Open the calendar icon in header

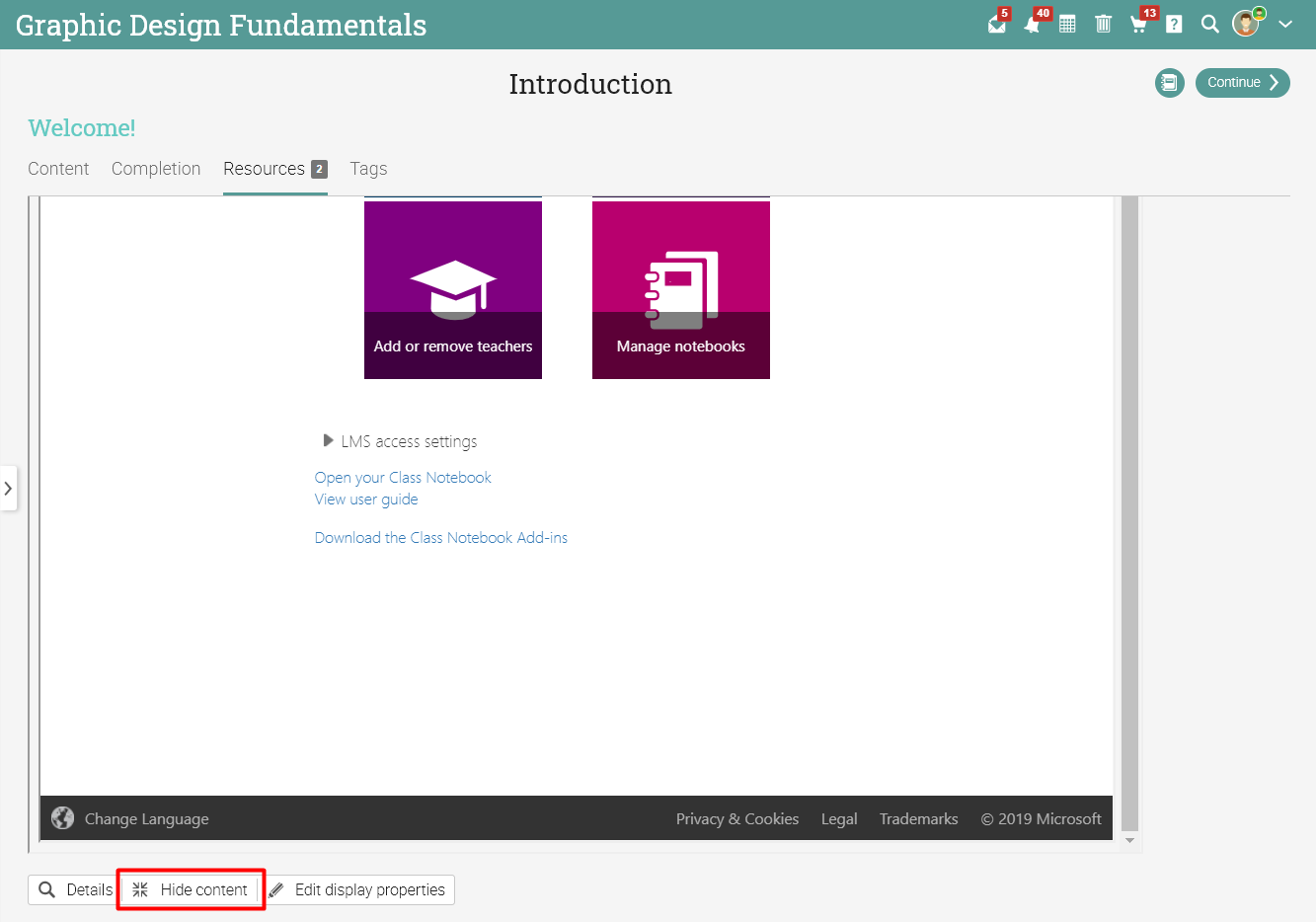[1067, 24]
